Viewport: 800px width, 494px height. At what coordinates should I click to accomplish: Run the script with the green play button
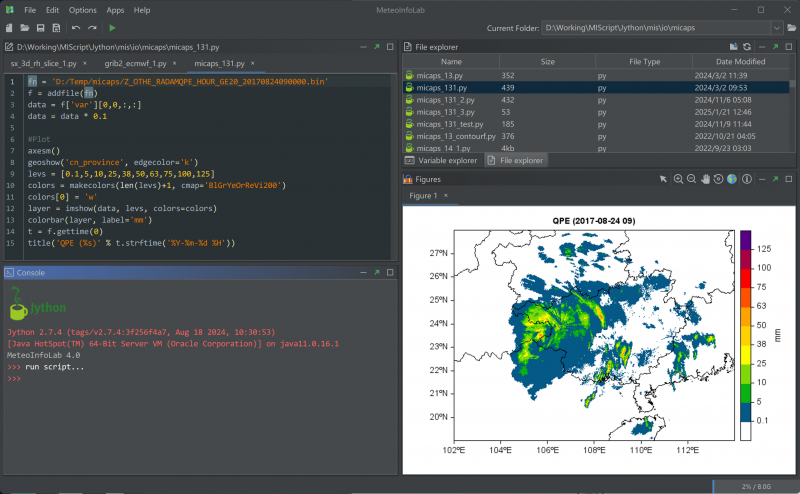click(112, 28)
